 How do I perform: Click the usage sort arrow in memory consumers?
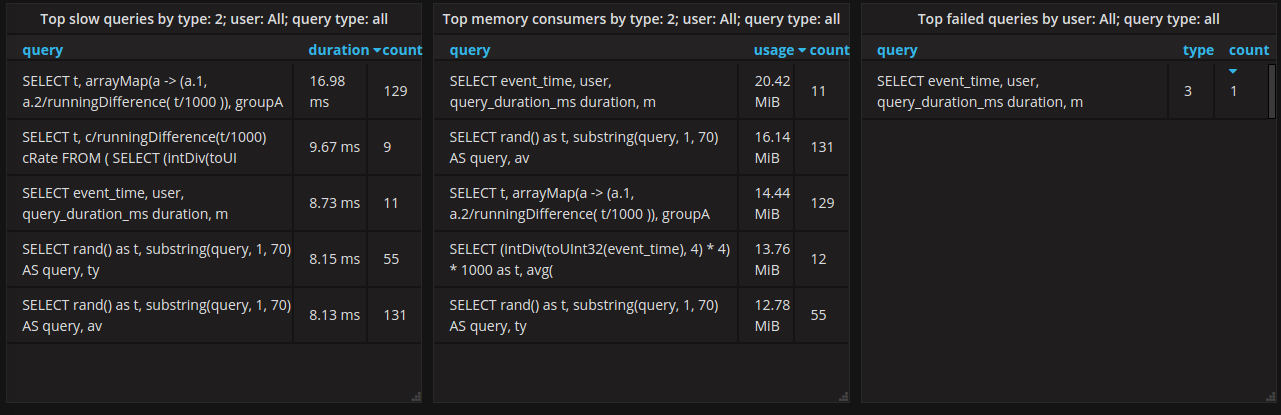(x=802, y=50)
